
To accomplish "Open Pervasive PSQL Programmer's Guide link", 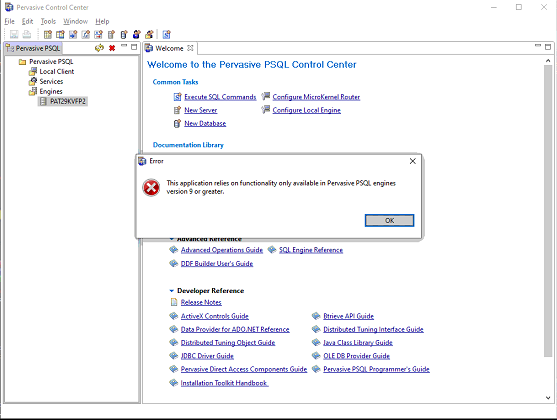I will [376, 369].
